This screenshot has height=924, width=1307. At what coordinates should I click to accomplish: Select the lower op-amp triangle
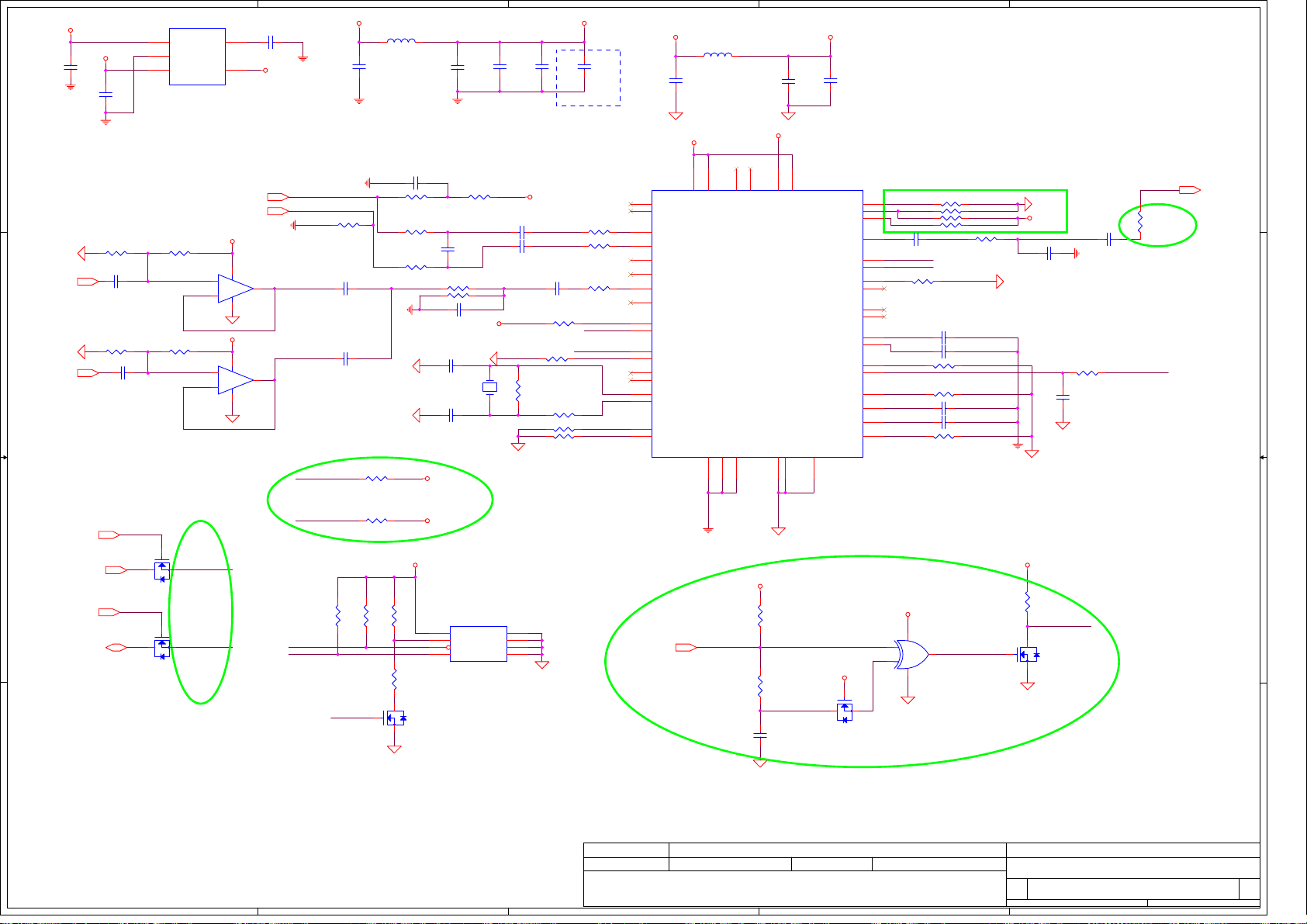[x=236, y=380]
